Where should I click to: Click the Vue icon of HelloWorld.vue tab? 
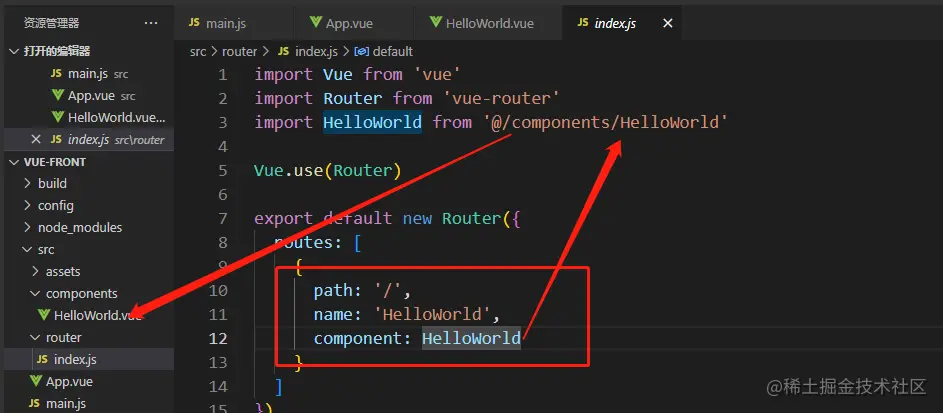[436, 23]
